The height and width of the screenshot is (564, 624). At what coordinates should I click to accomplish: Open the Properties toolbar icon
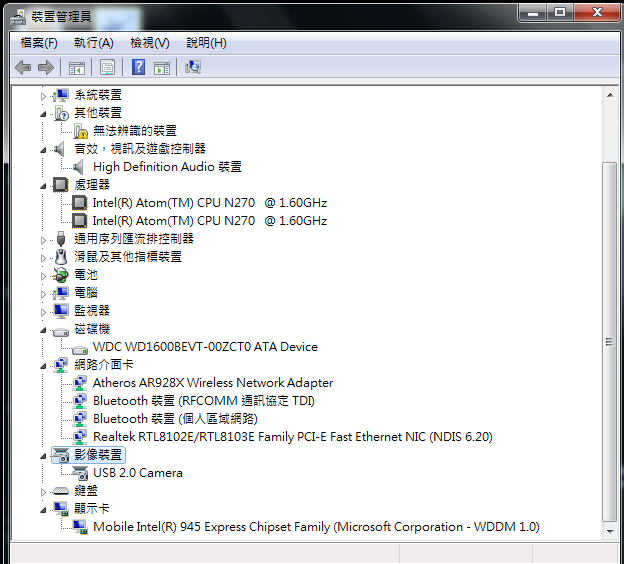tap(107, 67)
